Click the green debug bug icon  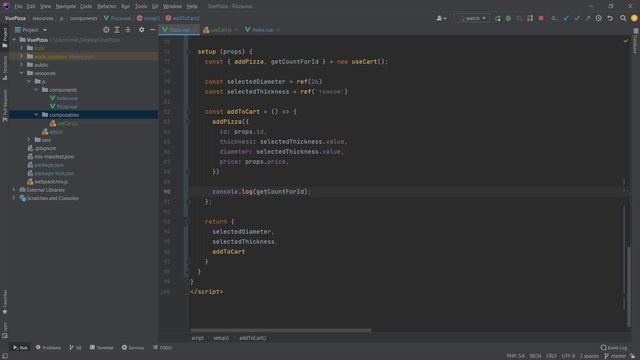coord(508,18)
